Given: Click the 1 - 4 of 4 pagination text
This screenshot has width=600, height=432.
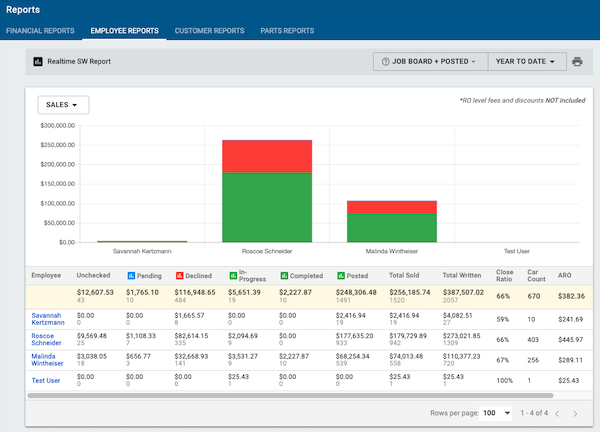Looking at the screenshot, I should [x=534, y=413].
